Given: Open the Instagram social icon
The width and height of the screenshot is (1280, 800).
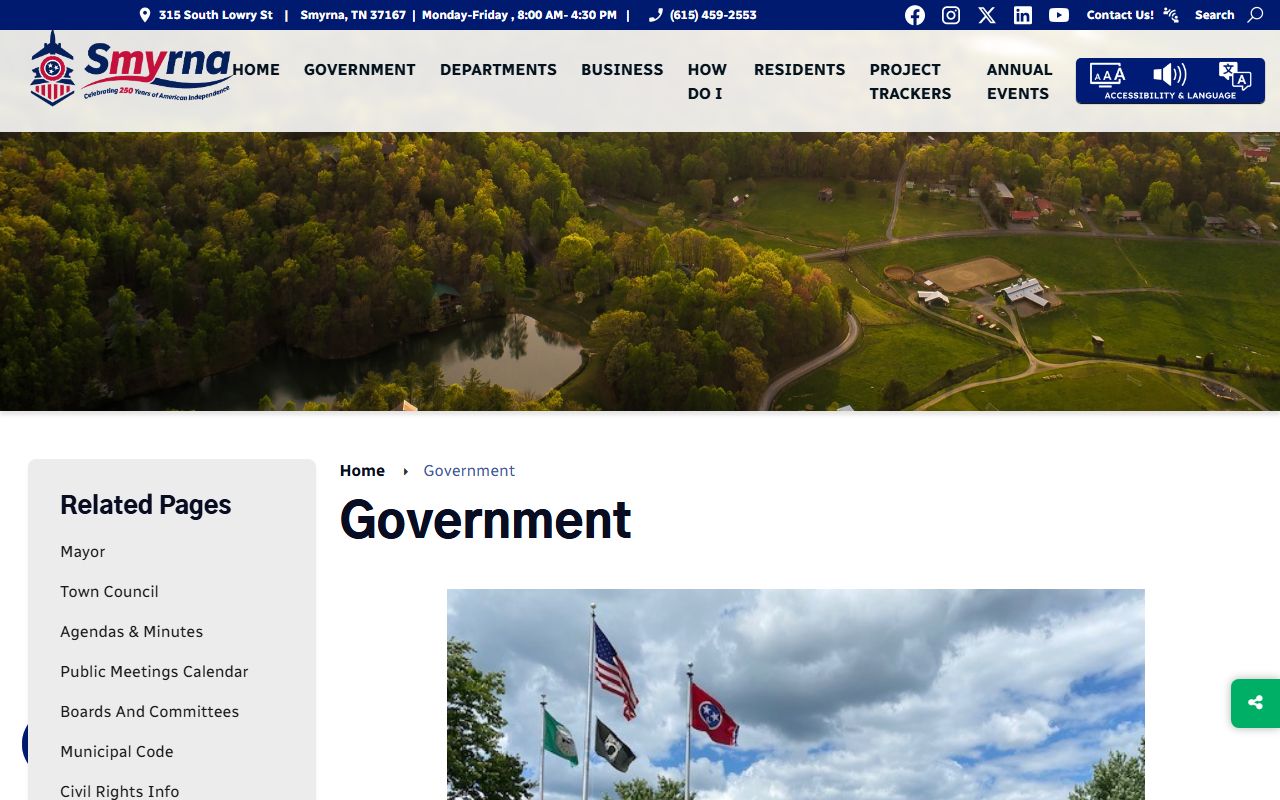Looking at the screenshot, I should coord(951,15).
